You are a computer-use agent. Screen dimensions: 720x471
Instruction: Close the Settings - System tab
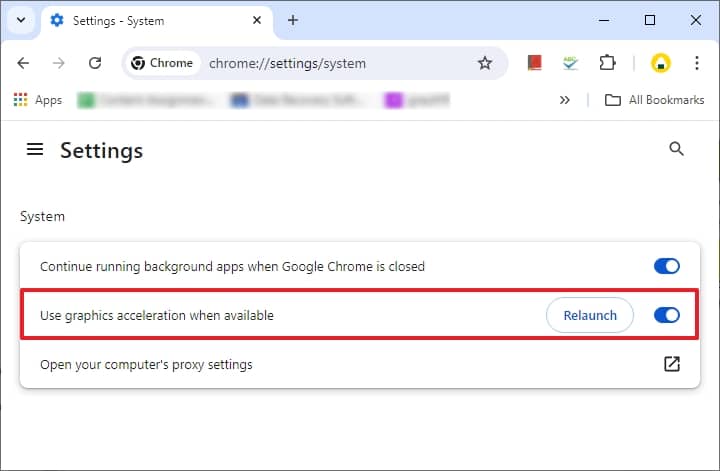(257, 20)
